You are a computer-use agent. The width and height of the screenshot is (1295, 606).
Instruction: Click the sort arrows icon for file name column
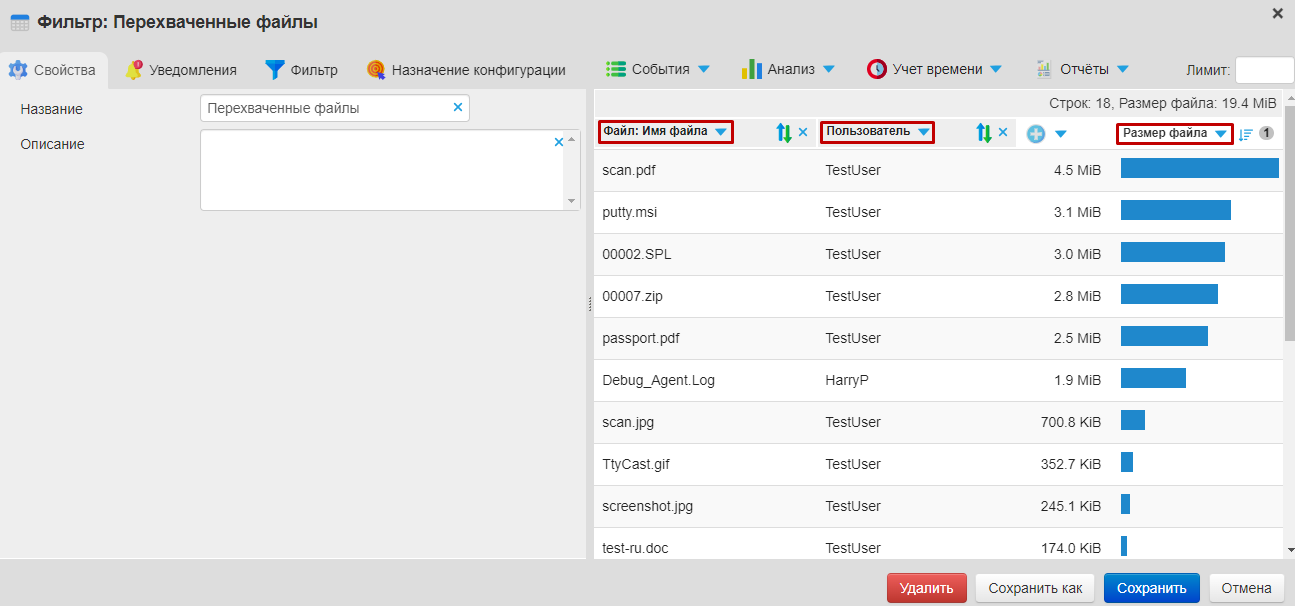pyautogui.click(x=784, y=132)
